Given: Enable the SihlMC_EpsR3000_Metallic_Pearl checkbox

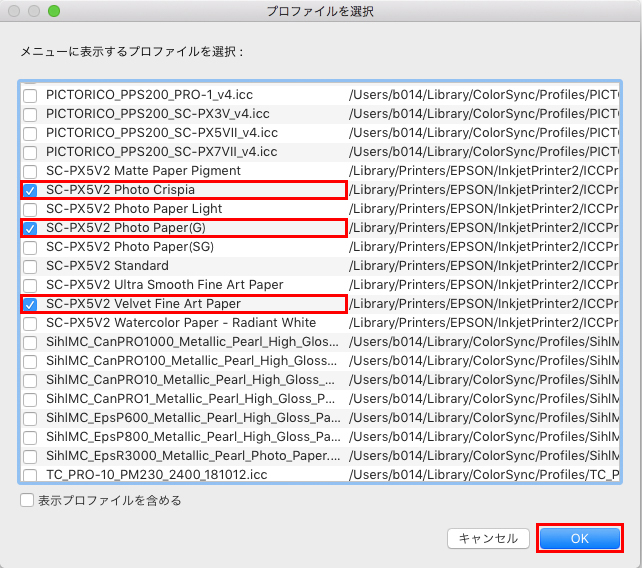Looking at the screenshot, I should point(30,456).
